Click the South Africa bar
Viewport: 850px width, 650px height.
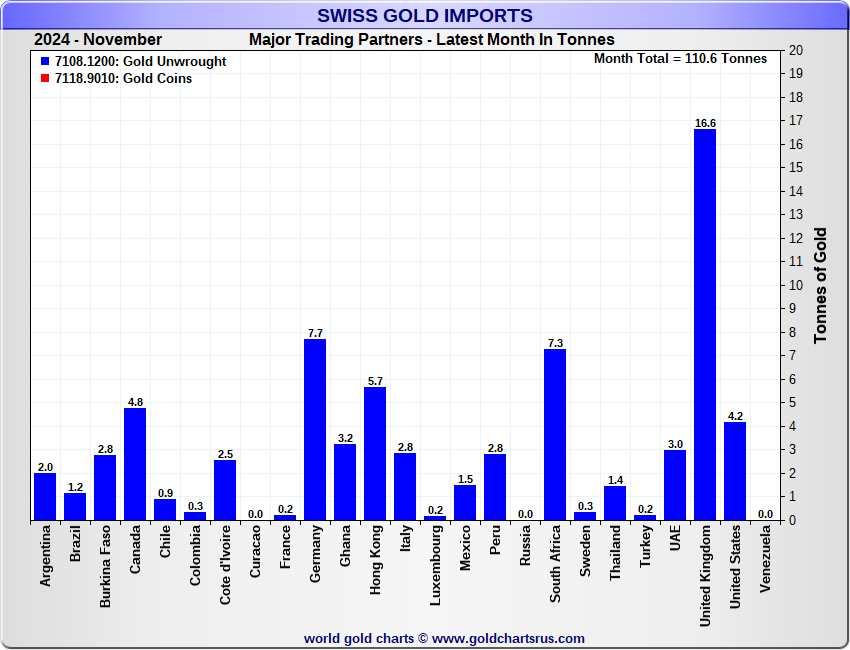[555, 435]
